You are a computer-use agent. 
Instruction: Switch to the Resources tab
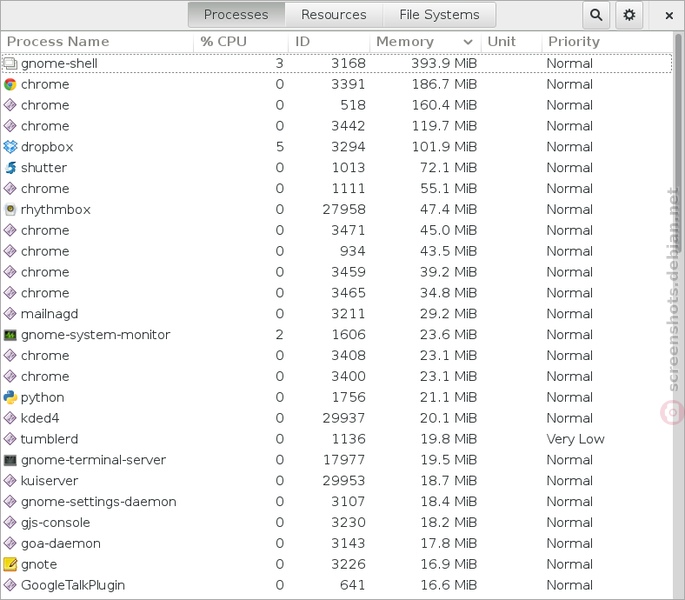pos(334,15)
